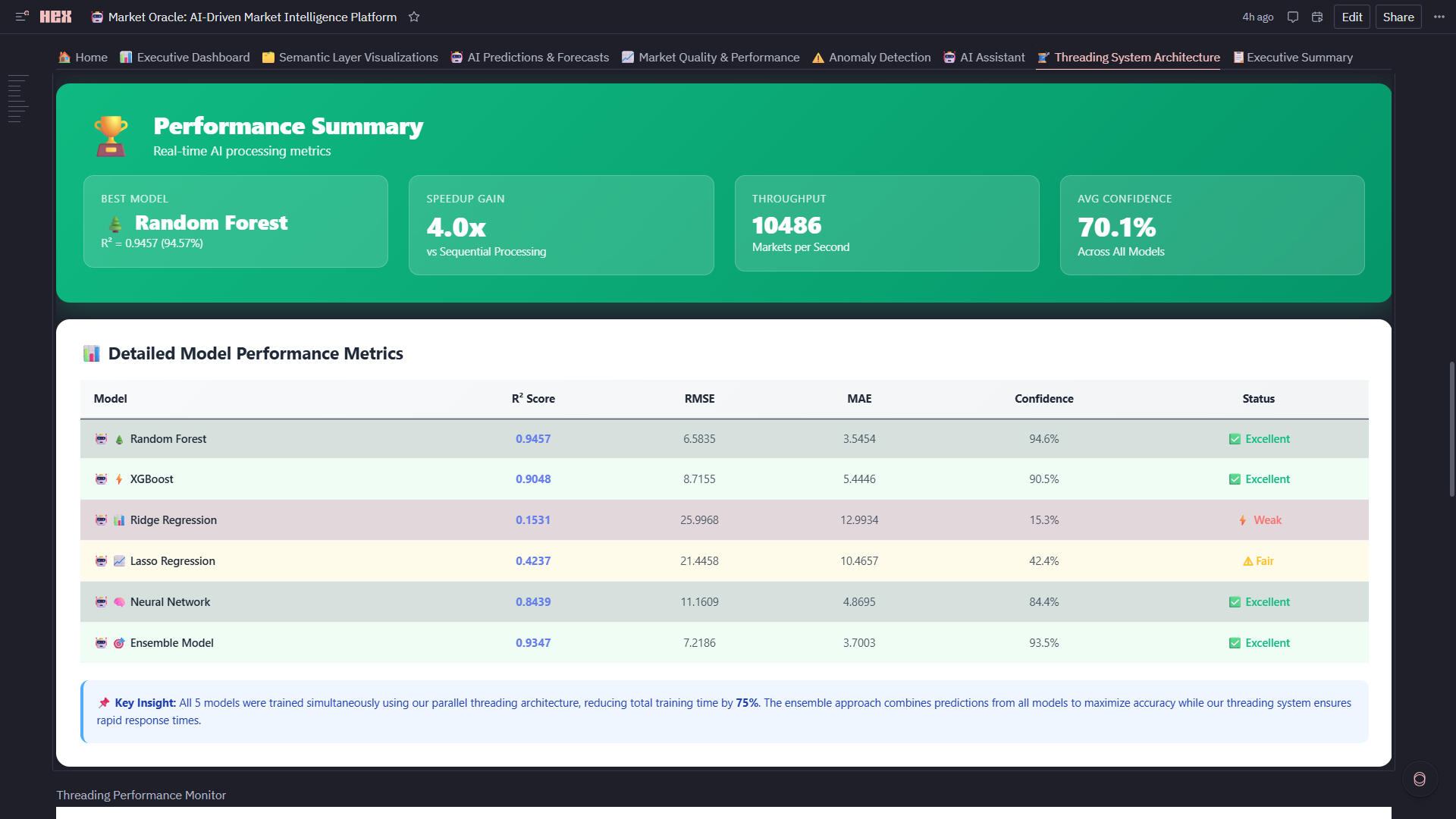1456x819 pixels.
Task: Open the sidebar toggle menu icon
Action: click(x=22, y=16)
